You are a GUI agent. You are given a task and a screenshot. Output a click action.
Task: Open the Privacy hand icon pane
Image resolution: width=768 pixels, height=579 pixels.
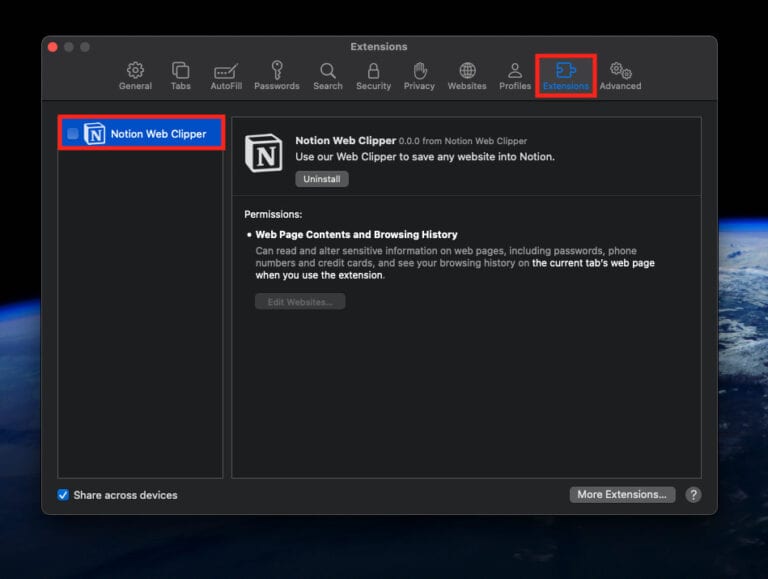[x=419, y=76]
